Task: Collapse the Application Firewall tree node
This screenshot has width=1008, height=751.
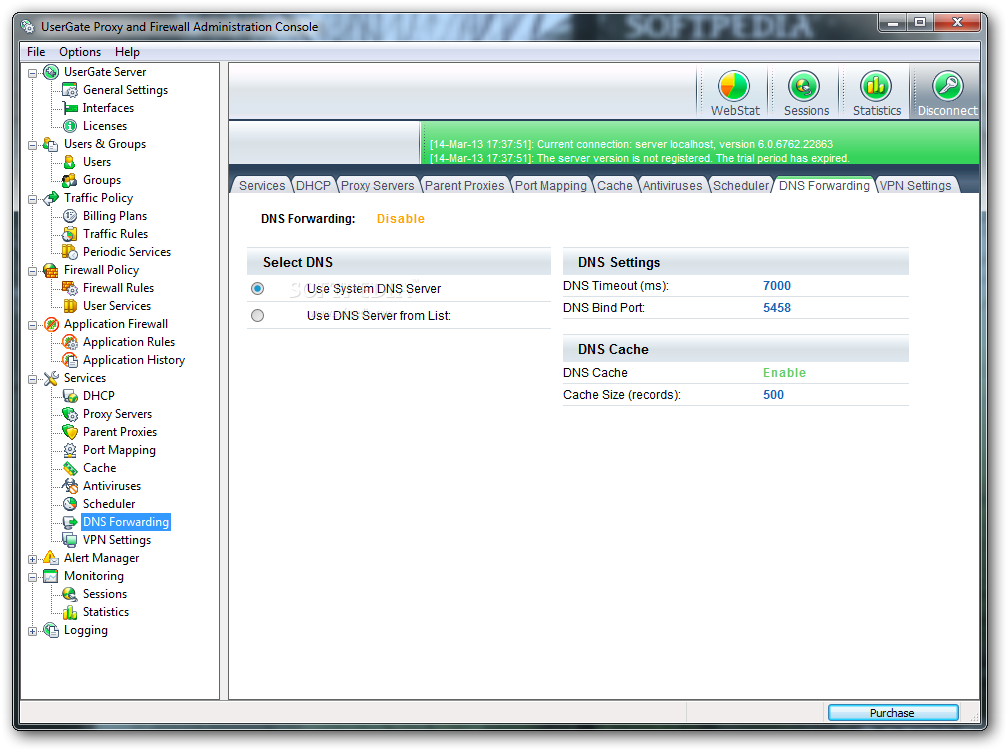Action: tap(32, 325)
